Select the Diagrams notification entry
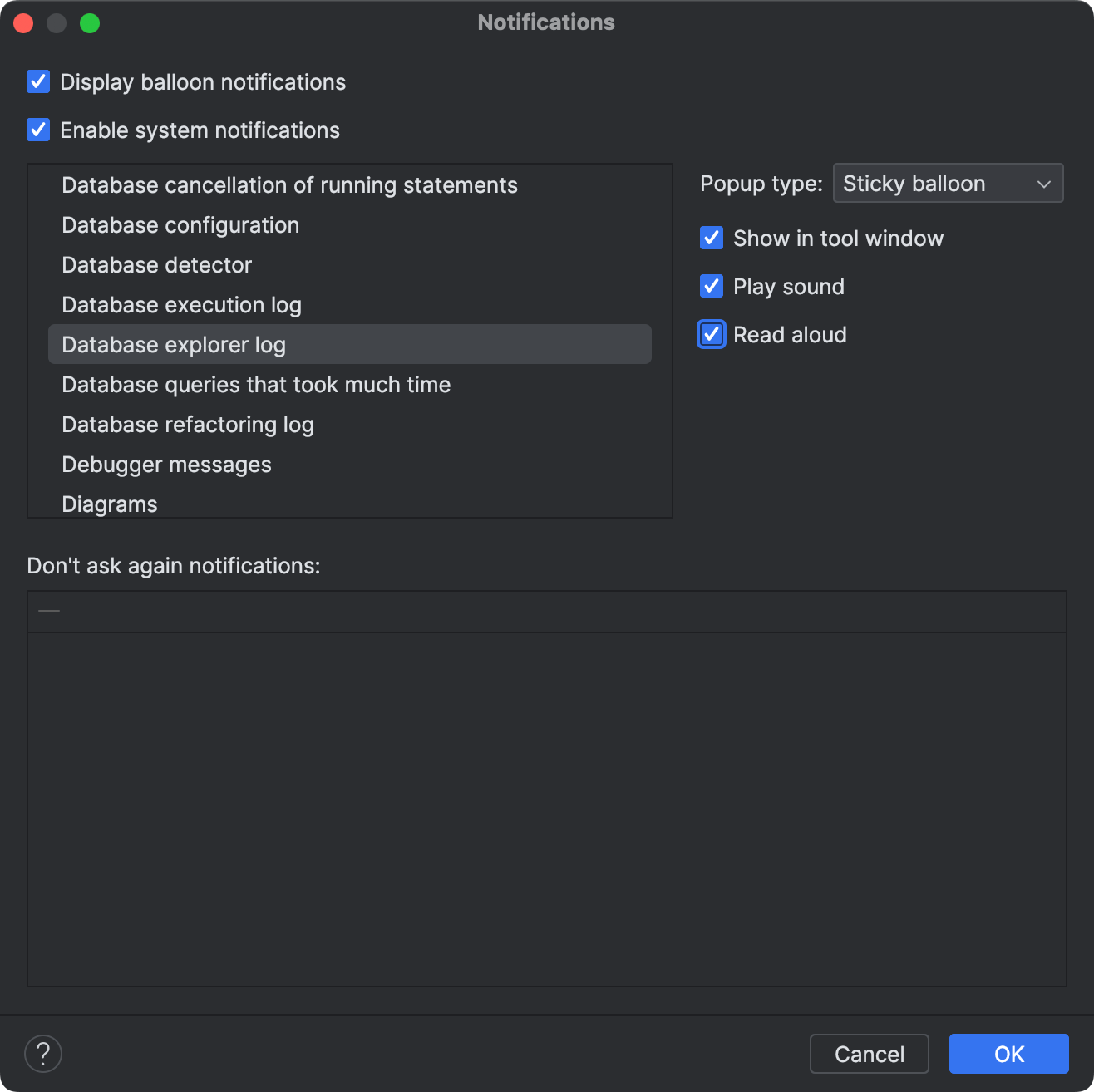This screenshot has height=1092, width=1094. click(109, 504)
